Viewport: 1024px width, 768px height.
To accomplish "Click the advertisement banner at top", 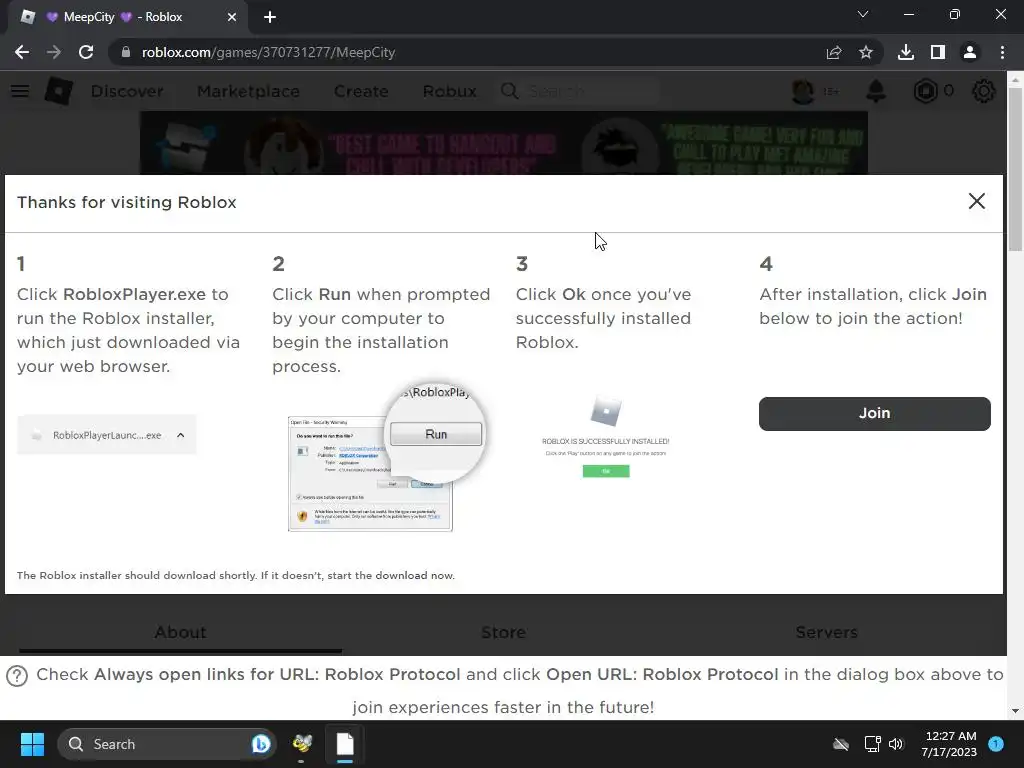I will pyautogui.click(x=504, y=143).
